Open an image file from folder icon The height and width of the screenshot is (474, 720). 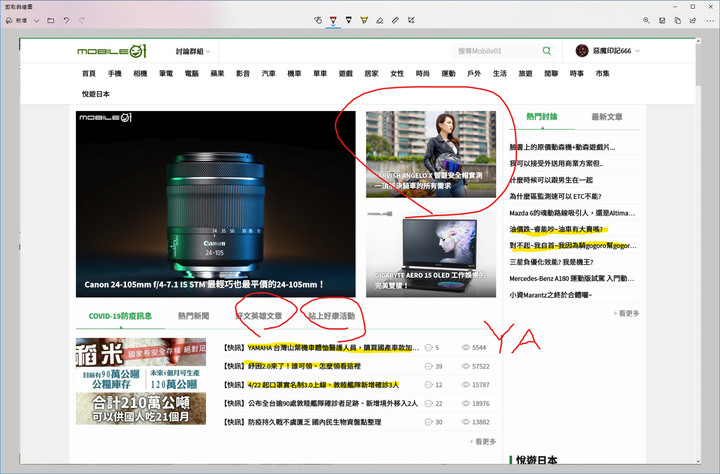[51, 20]
